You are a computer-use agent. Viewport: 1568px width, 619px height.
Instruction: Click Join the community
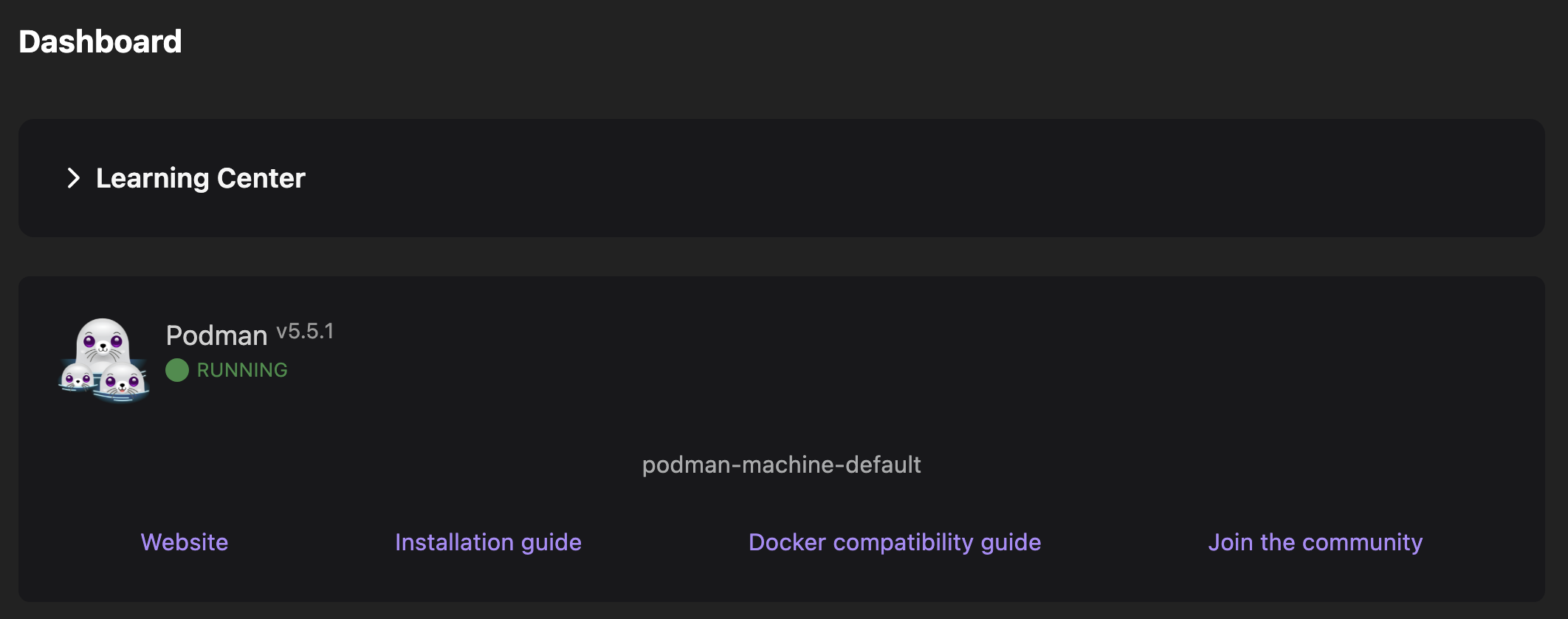pyautogui.click(x=1316, y=541)
